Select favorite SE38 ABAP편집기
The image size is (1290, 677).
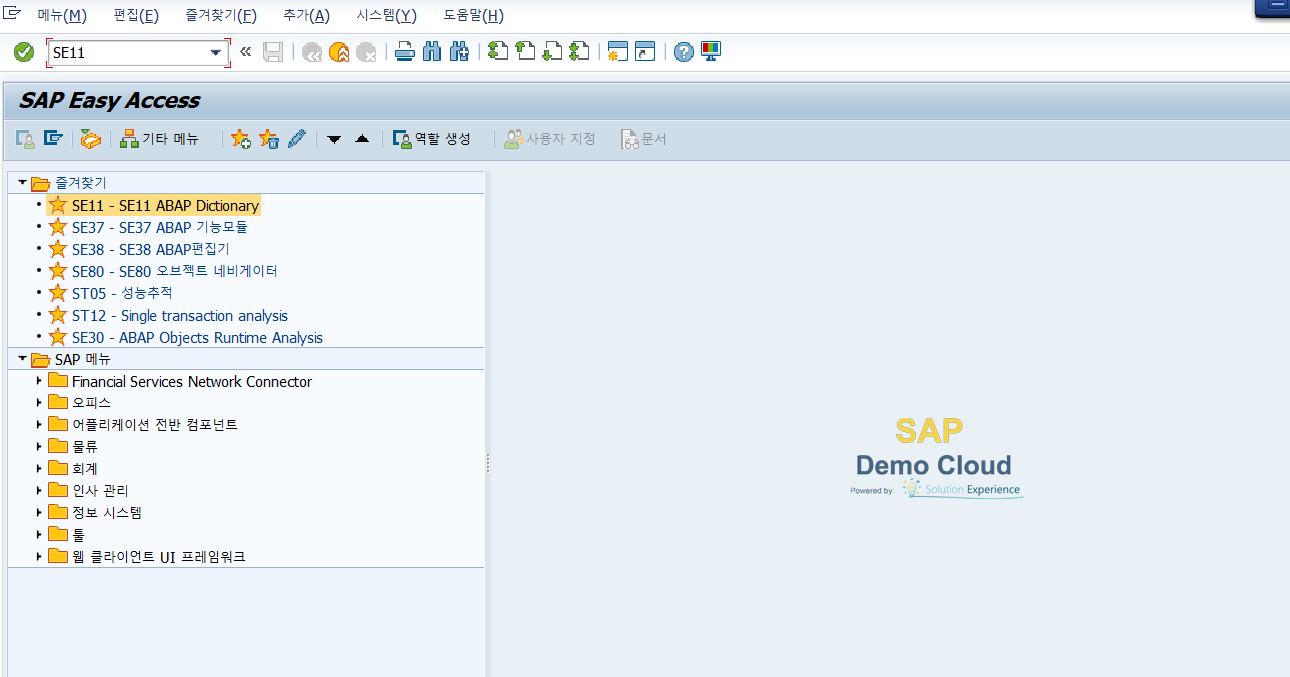click(x=151, y=250)
